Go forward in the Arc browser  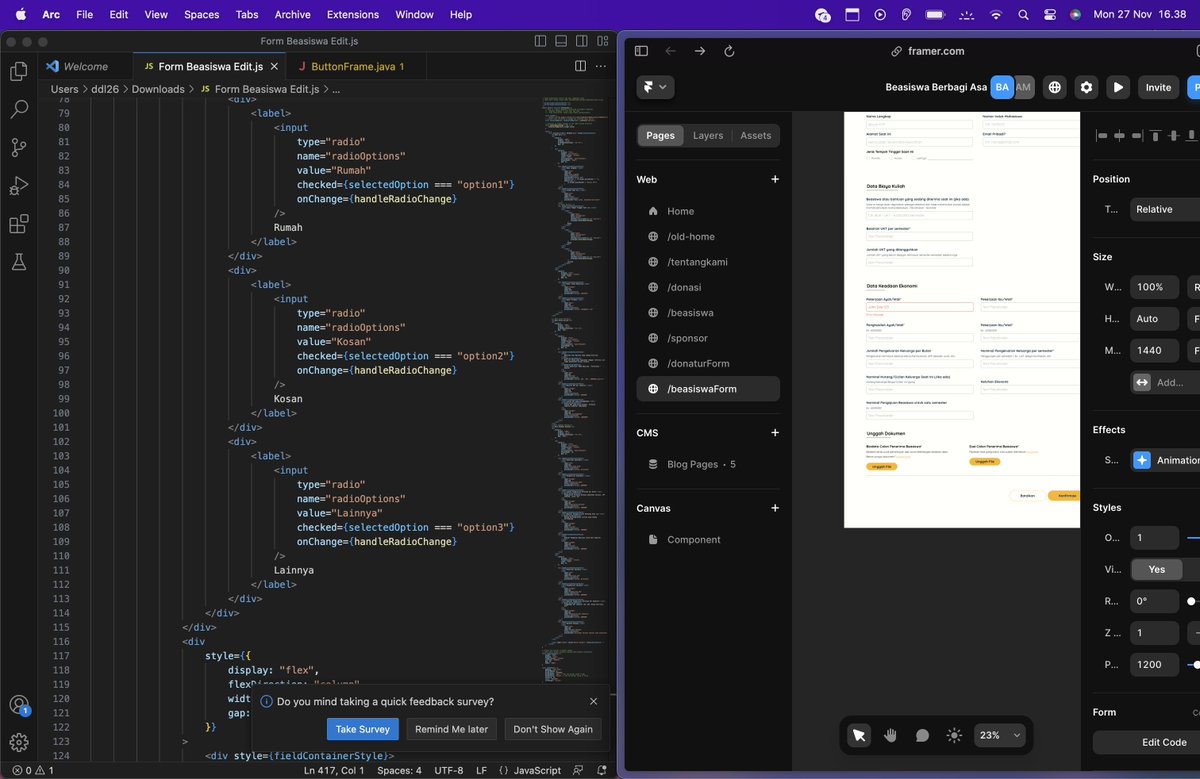[699, 51]
